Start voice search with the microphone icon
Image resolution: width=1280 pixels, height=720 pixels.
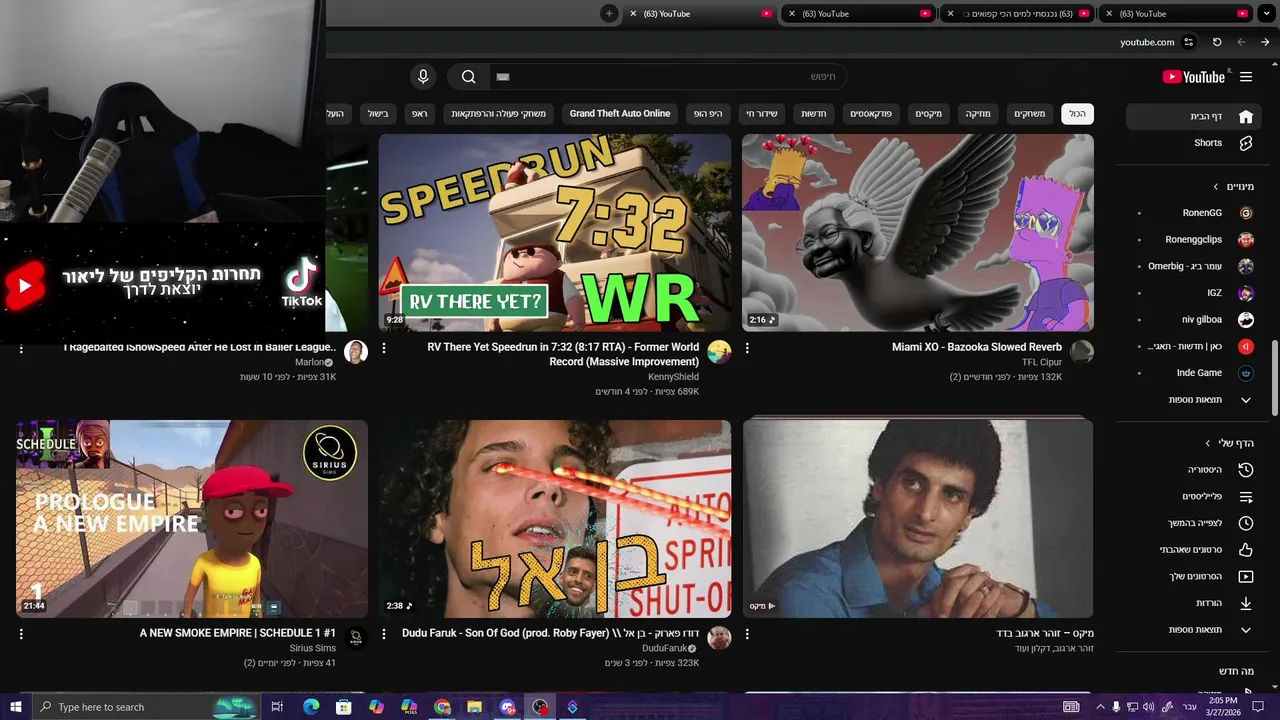(423, 77)
